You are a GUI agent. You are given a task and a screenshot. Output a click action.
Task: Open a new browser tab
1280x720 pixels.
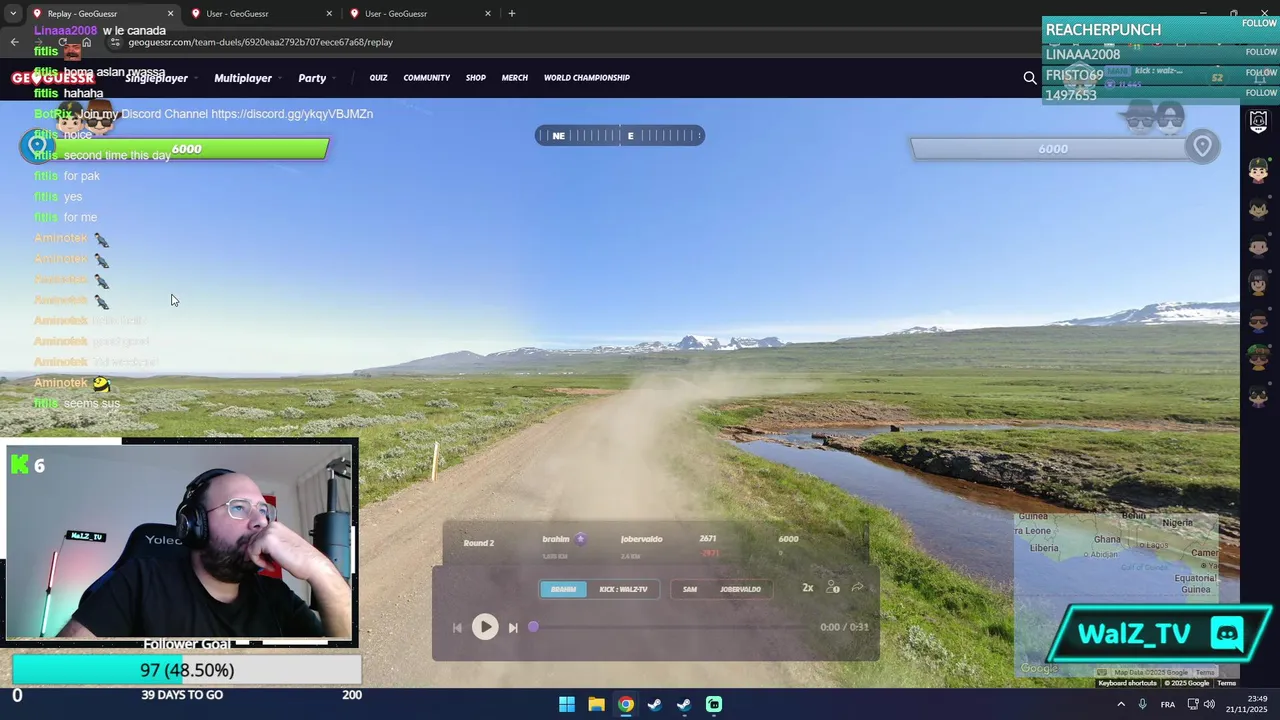point(512,13)
